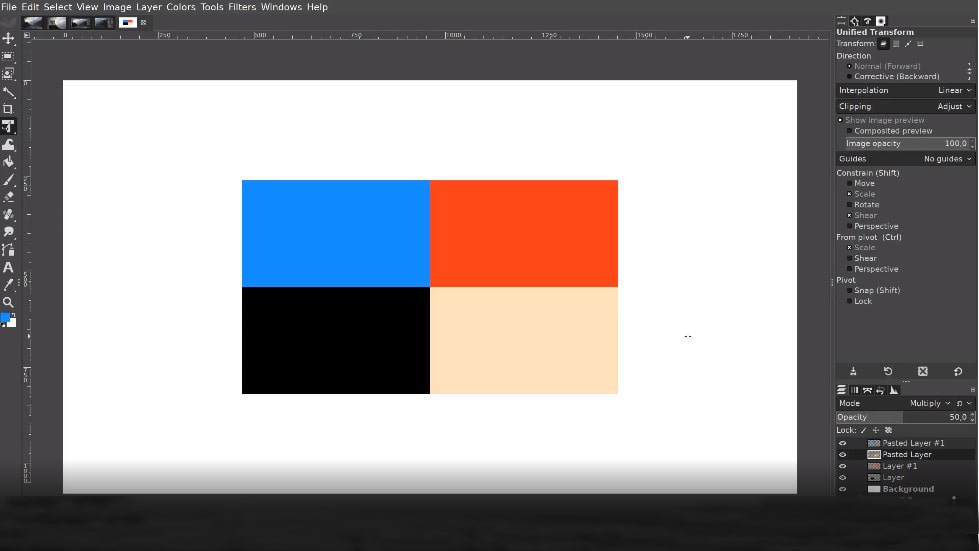The height and width of the screenshot is (551, 979).
Task: Open tool options panel configure menu
Action: point(972,21)
